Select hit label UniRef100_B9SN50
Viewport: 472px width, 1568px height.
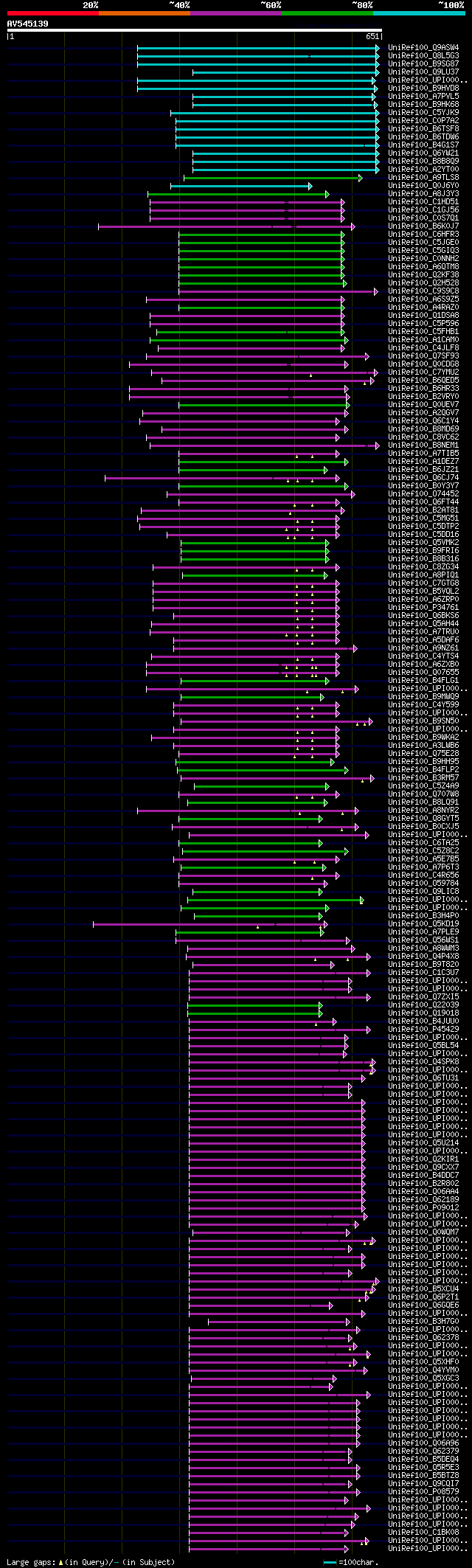(x=423, y=721)
